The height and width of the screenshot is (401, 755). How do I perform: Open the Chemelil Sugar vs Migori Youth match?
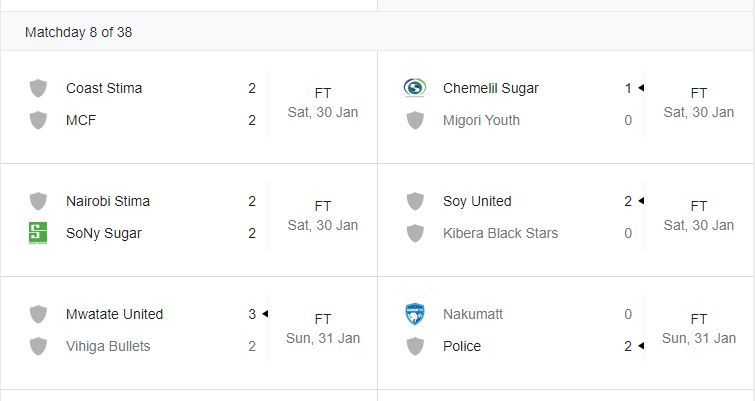pos(565,107)
